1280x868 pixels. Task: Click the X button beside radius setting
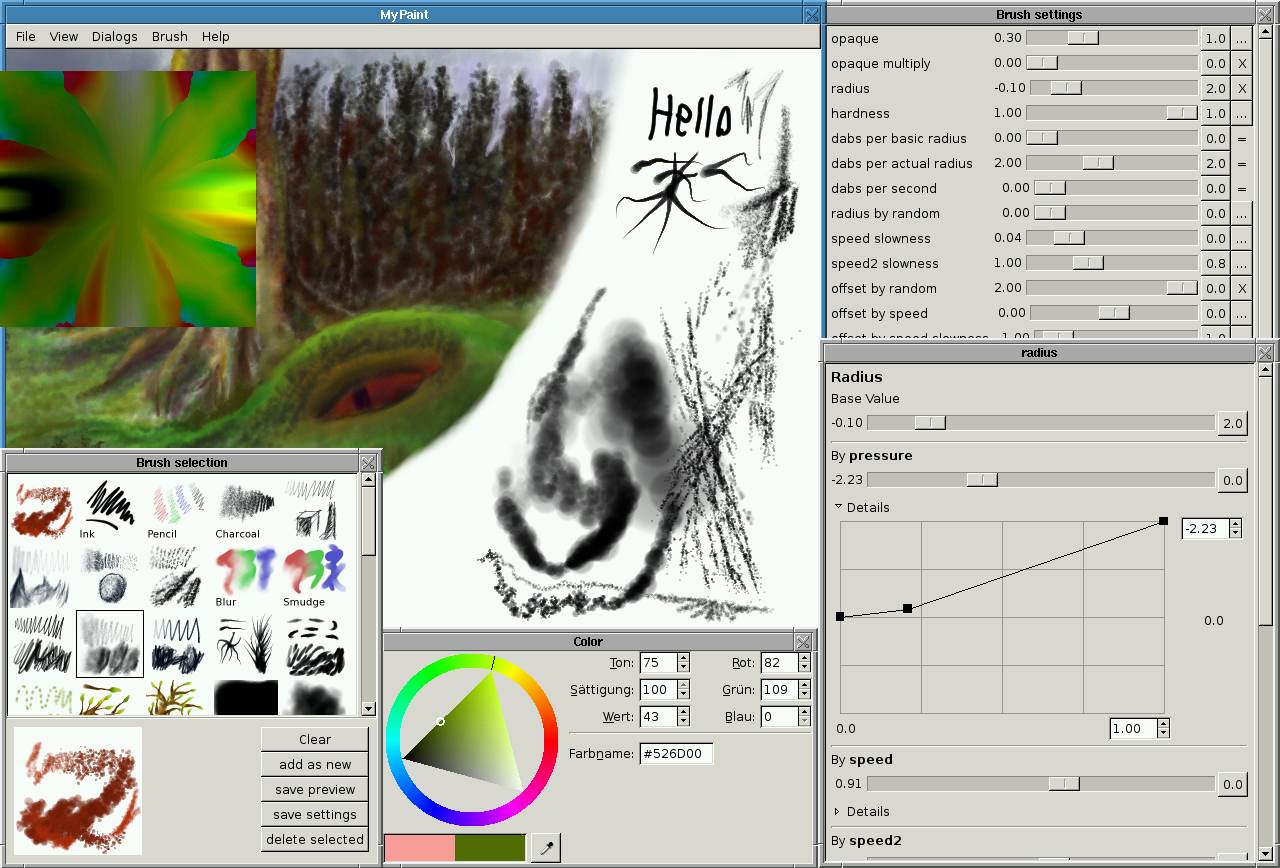[1241, 88]
